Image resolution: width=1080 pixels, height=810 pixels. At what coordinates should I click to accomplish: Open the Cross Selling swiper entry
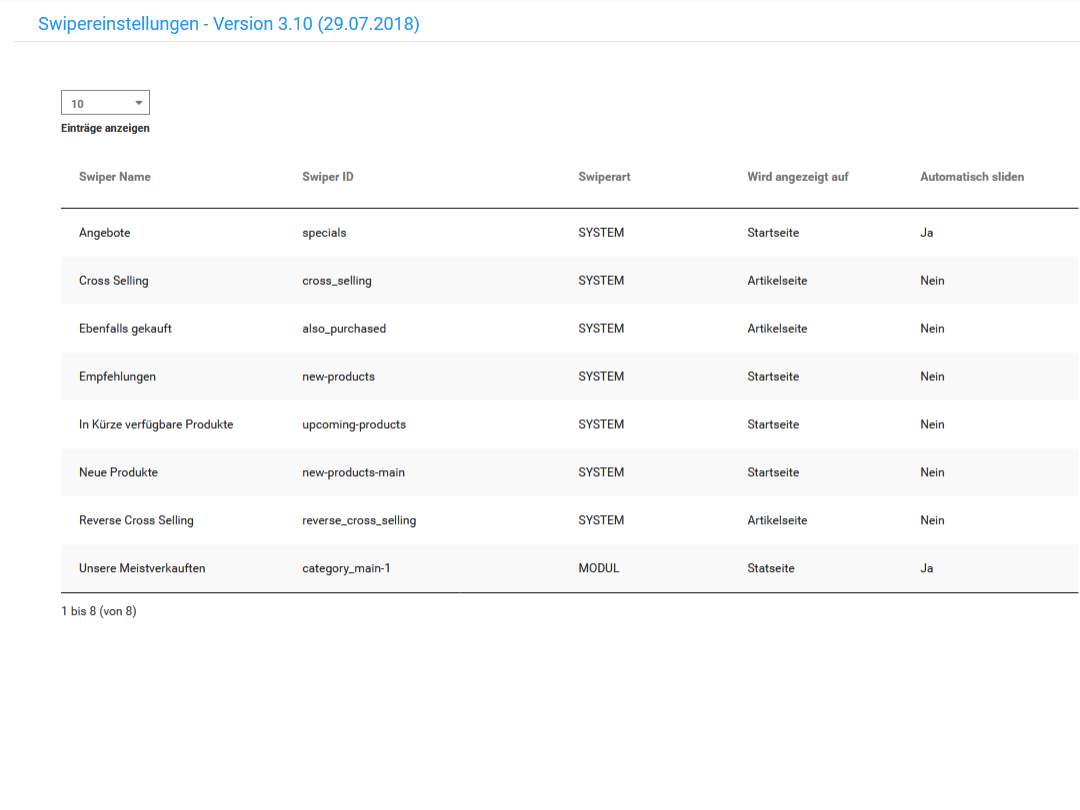[114, 281]
